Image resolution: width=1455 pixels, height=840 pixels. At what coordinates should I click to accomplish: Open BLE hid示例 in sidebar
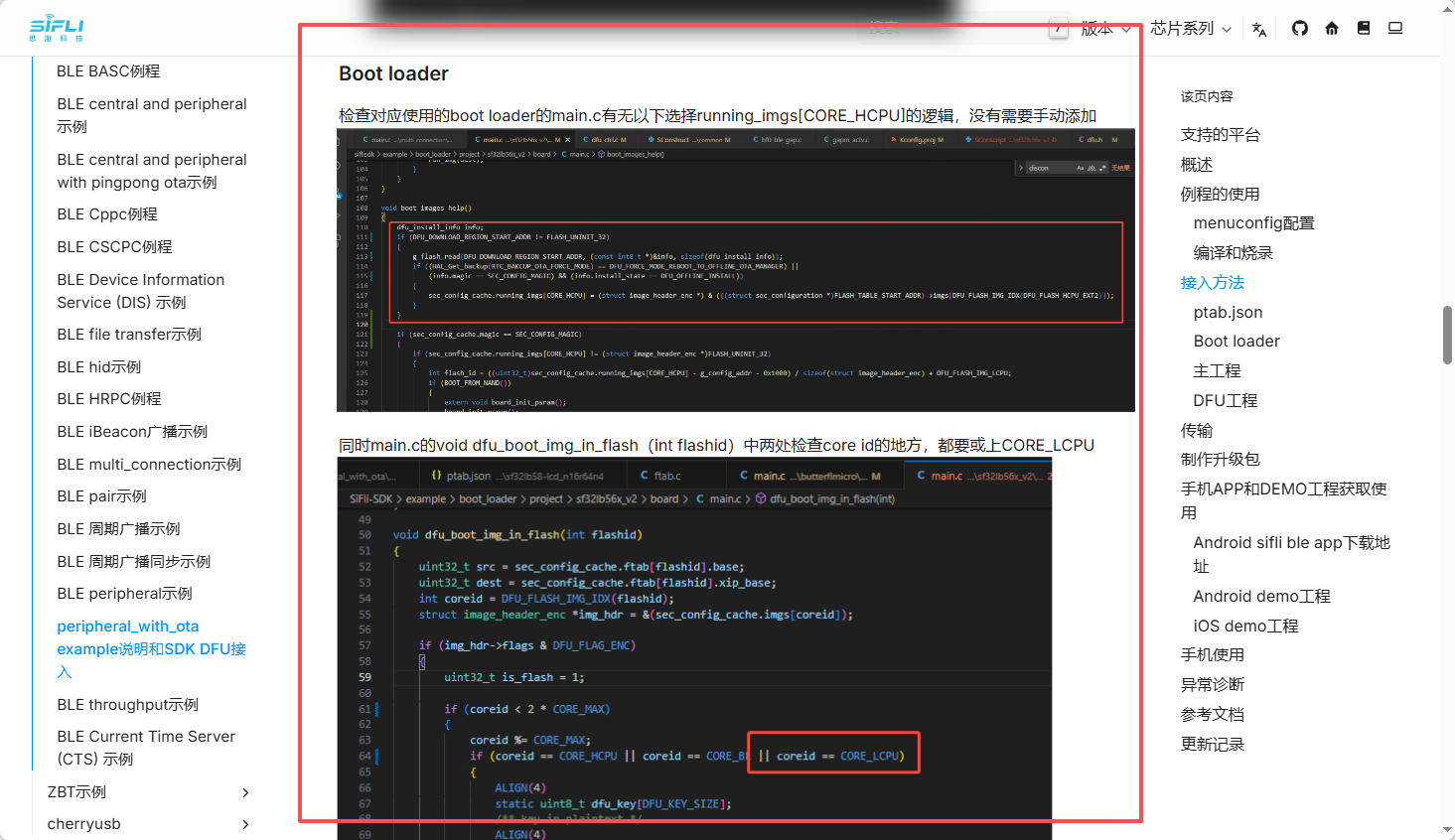(x=99, y=367)
